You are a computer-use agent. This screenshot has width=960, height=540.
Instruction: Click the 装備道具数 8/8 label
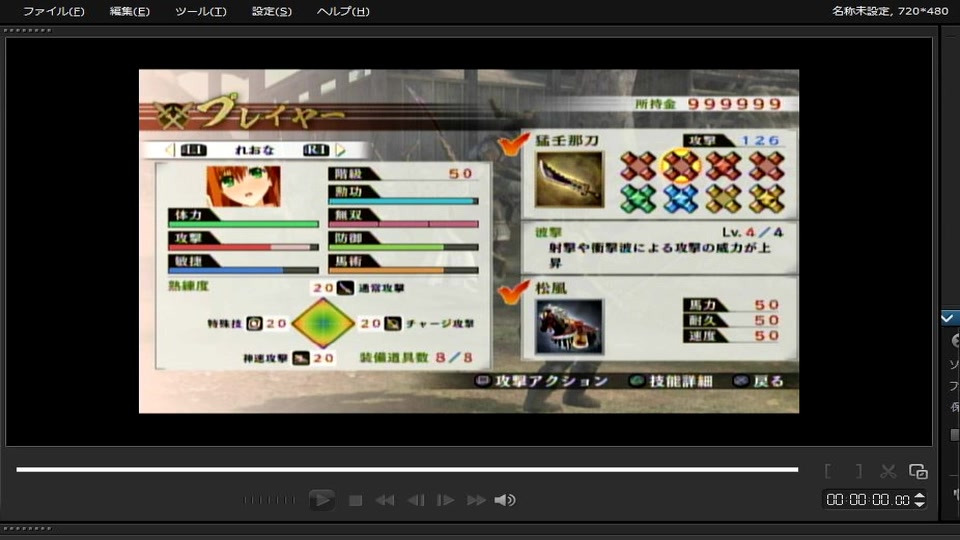point(416,358)
